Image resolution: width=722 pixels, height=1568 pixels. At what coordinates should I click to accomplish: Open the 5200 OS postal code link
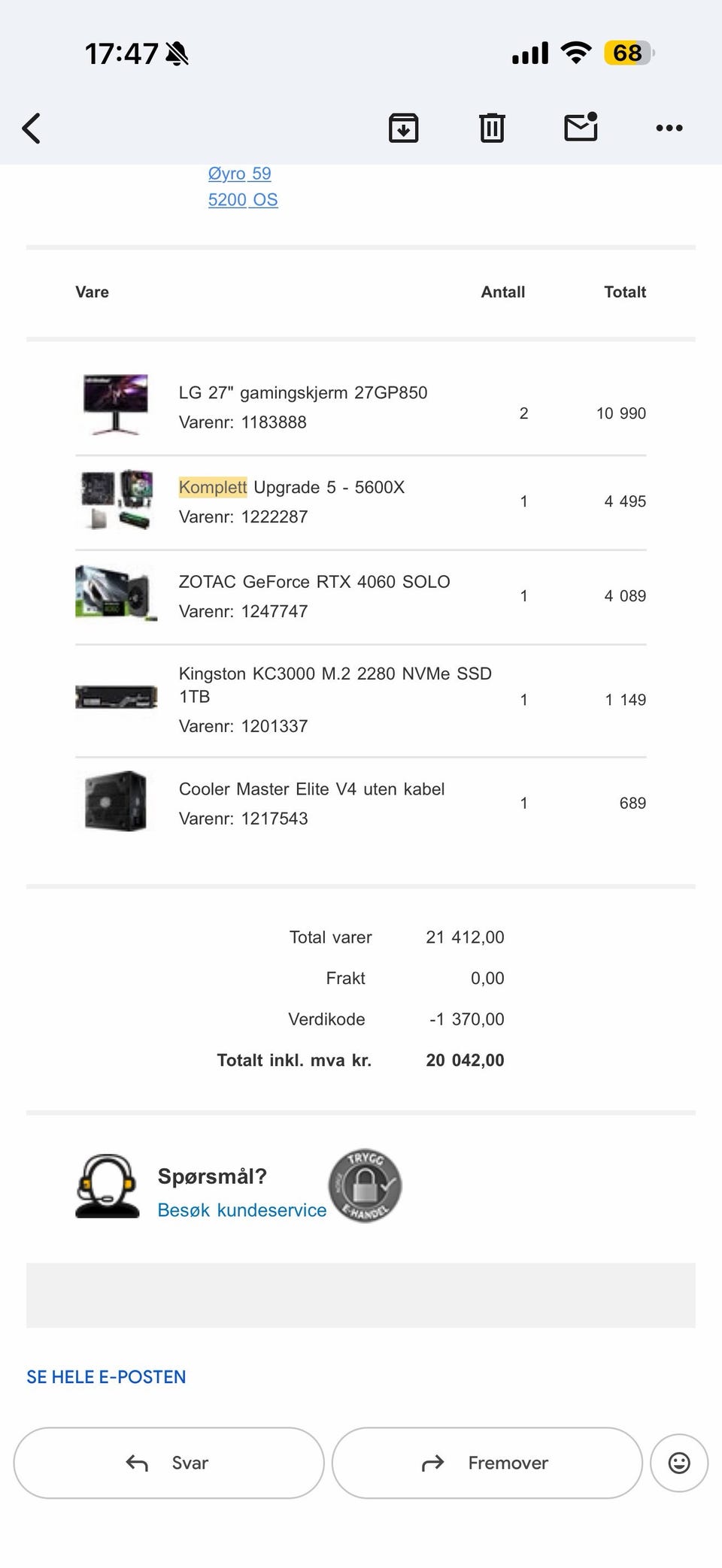[243, 200]
